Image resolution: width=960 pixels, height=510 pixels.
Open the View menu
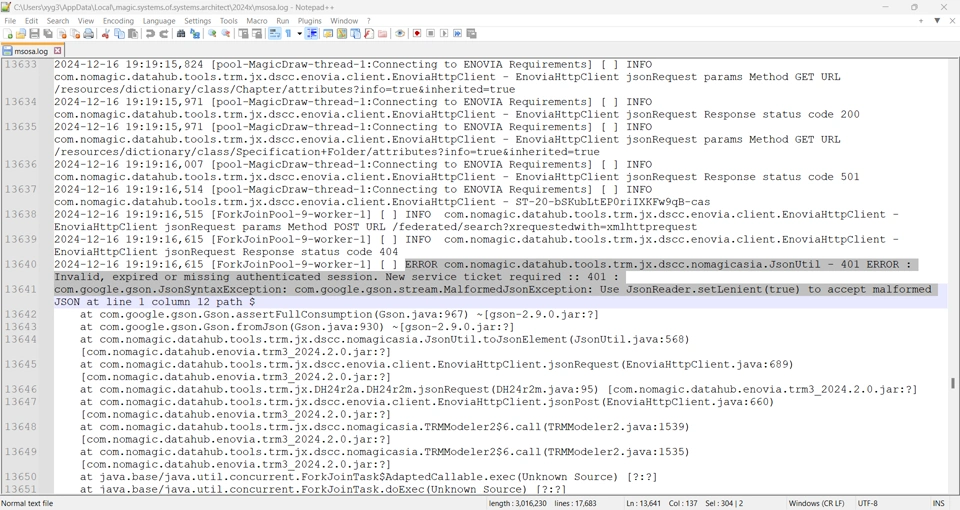coord(86,21)
